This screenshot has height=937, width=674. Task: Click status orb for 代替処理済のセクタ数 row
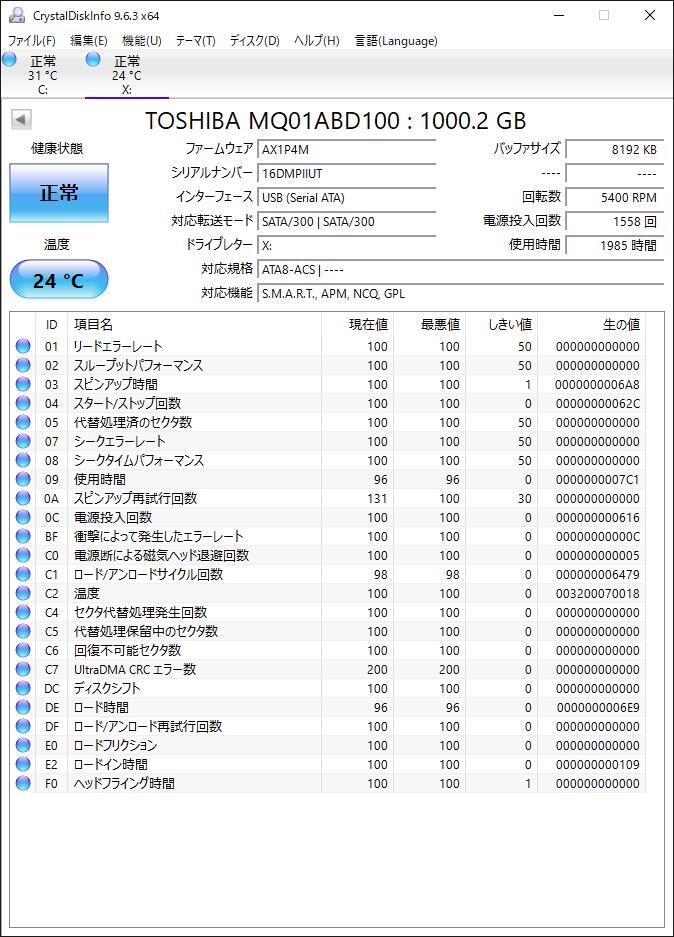pyautogui.click(x=23, y=422)
